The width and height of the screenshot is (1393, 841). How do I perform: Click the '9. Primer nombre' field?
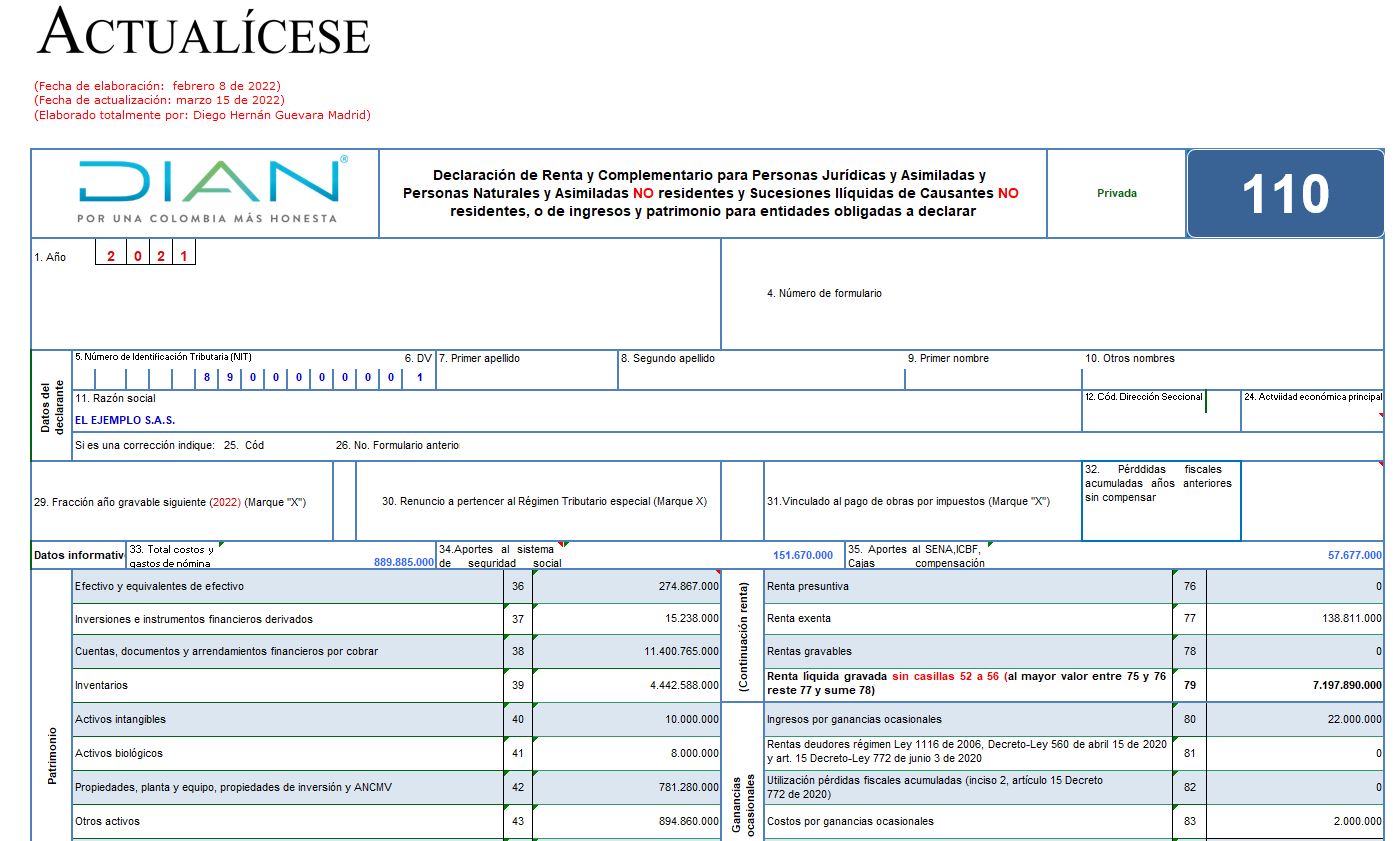(993, 370)
